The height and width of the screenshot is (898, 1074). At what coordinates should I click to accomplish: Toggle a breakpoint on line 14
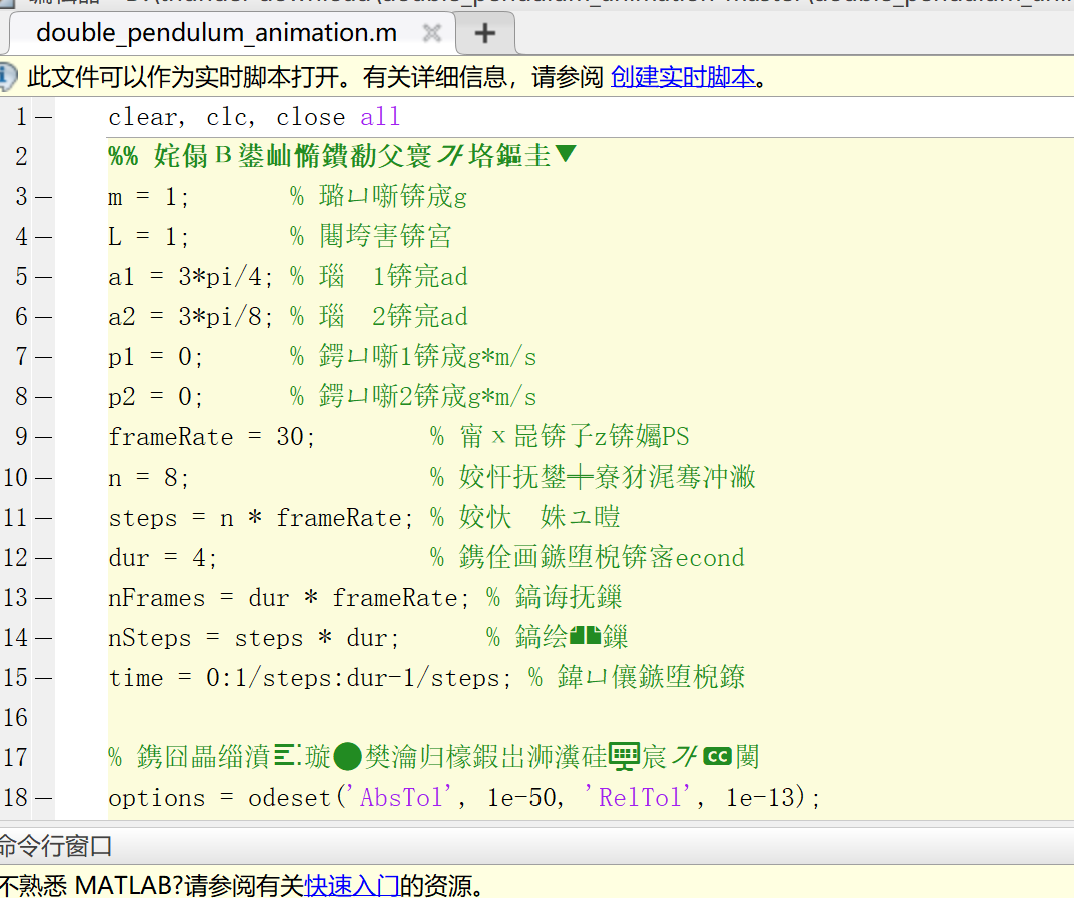(44, 637)
